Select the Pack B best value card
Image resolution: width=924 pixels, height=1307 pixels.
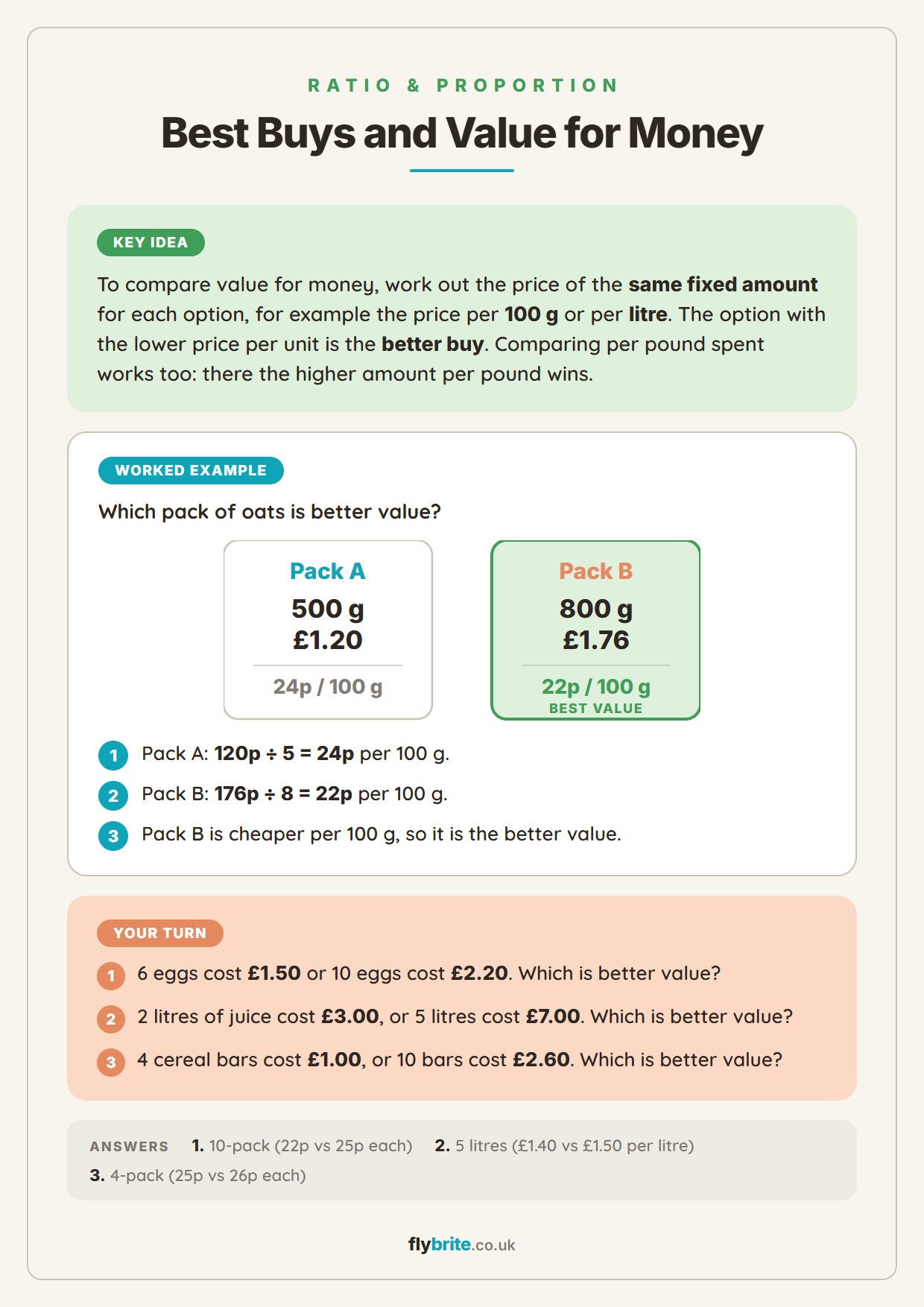pos(595,630)
